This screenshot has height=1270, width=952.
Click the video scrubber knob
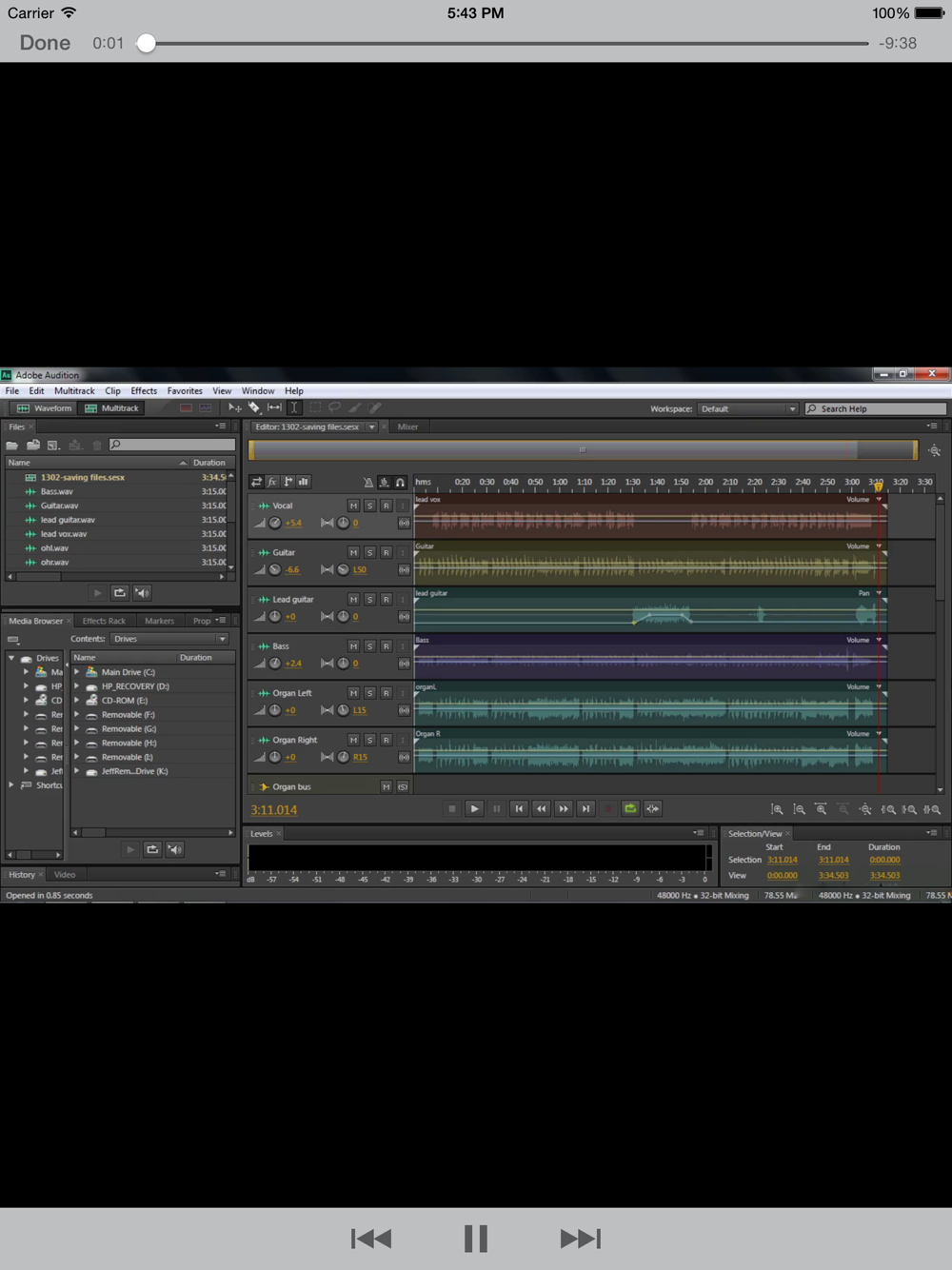point(146,43)
